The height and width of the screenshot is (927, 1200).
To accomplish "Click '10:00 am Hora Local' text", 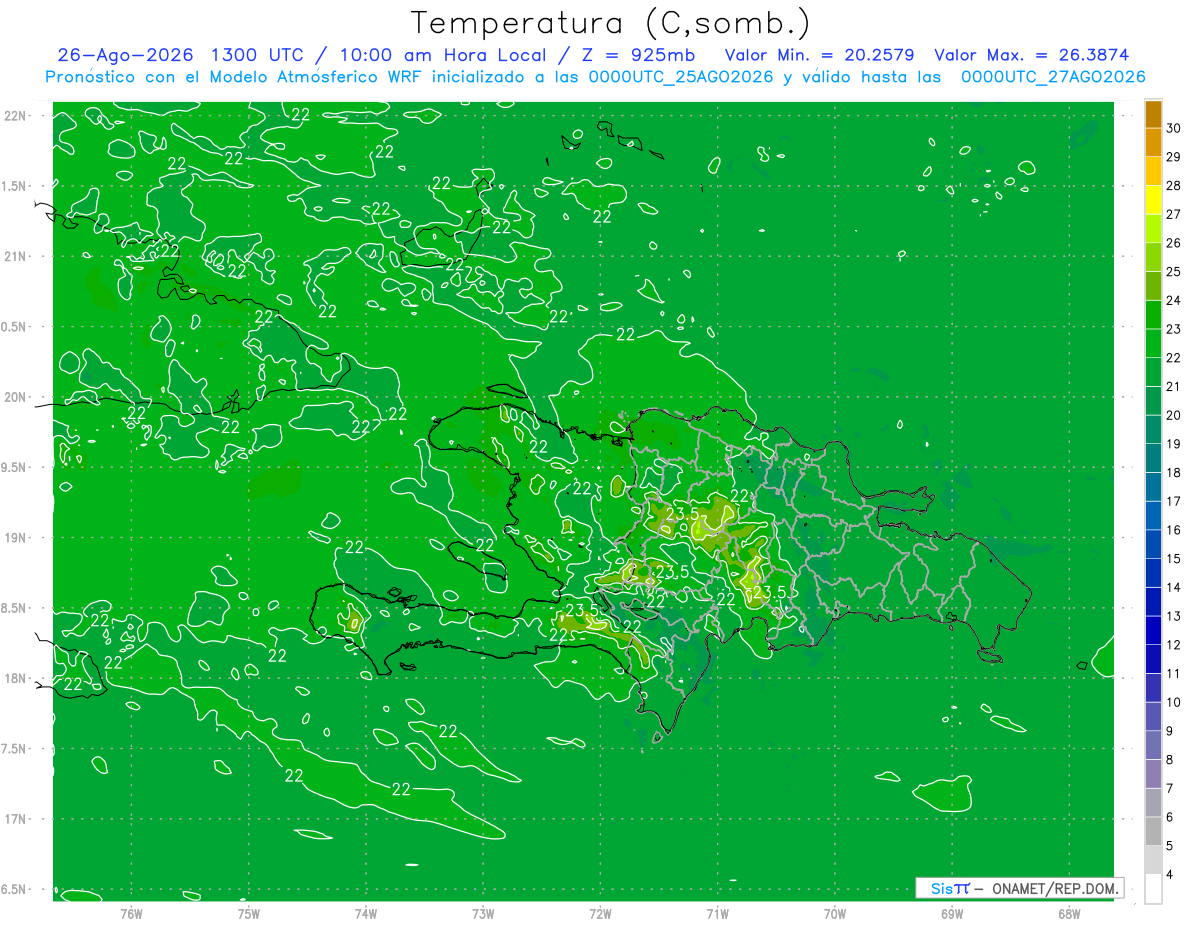I will tap(442, 55).
